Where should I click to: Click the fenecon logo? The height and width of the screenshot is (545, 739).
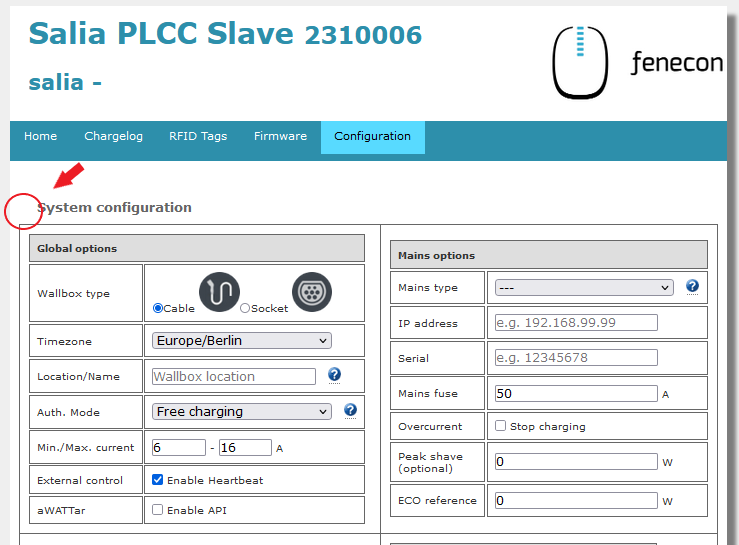(x=677, y=63)
